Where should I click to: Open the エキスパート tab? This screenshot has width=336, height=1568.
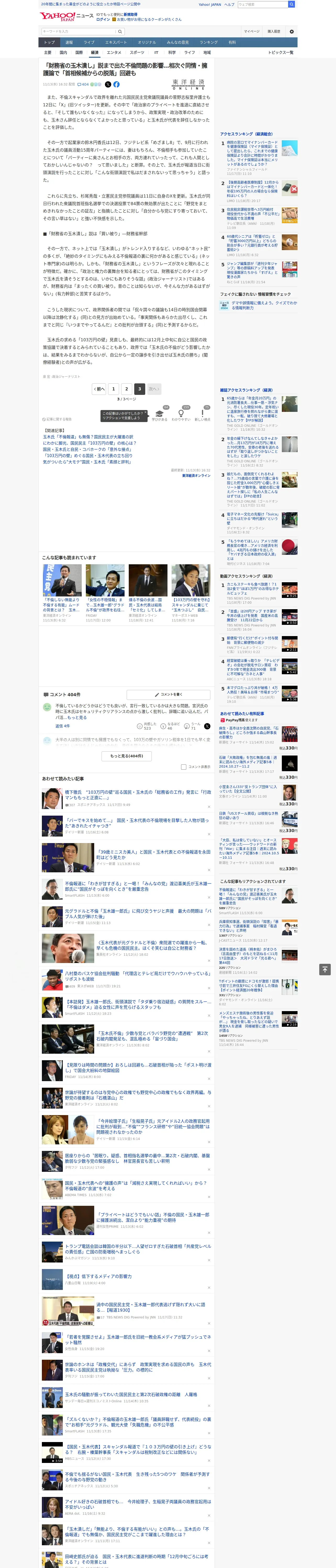[x=116, y=42]
